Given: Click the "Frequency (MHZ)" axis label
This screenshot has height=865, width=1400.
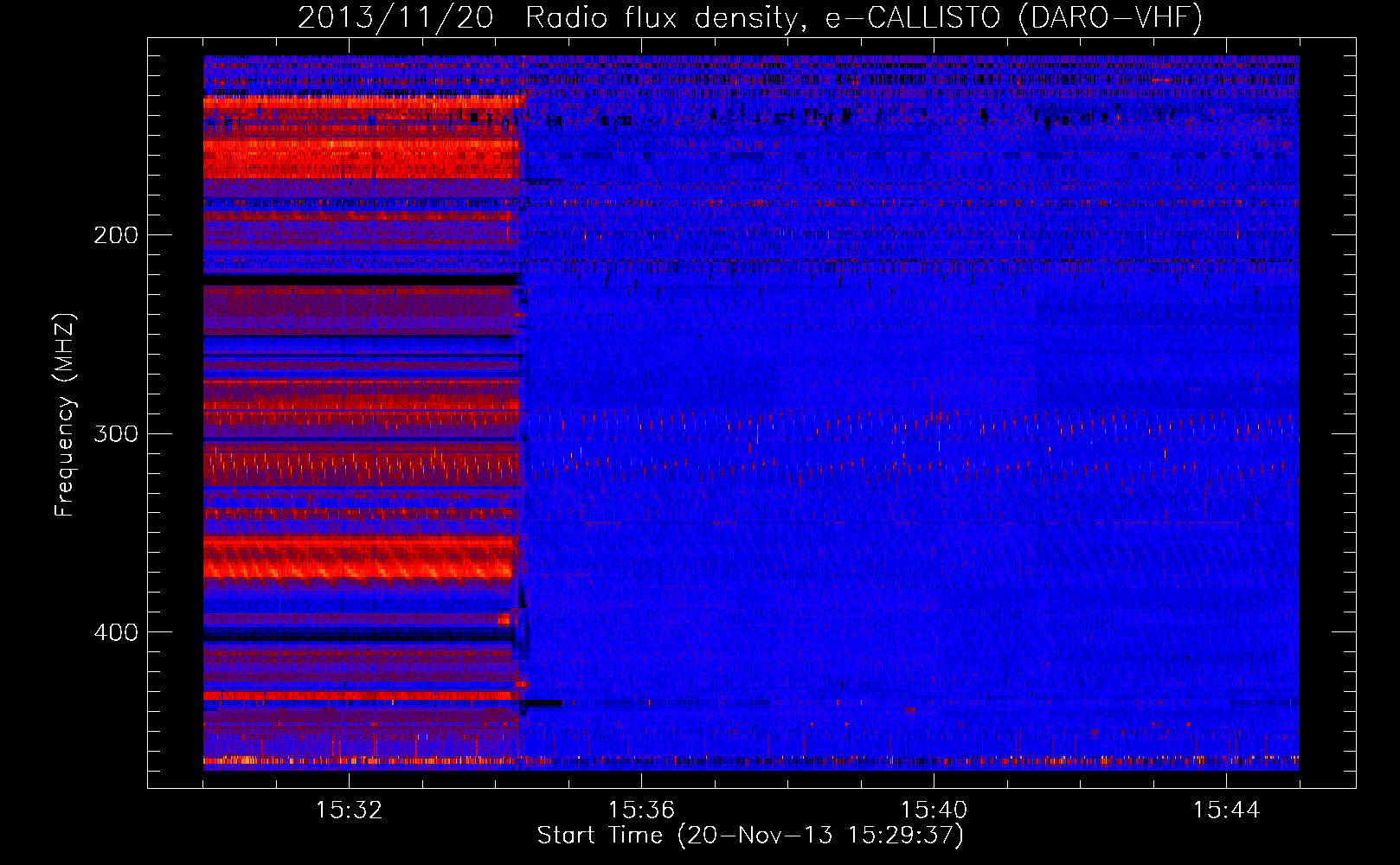Looking at the screenshot, I should pos(65,415).
